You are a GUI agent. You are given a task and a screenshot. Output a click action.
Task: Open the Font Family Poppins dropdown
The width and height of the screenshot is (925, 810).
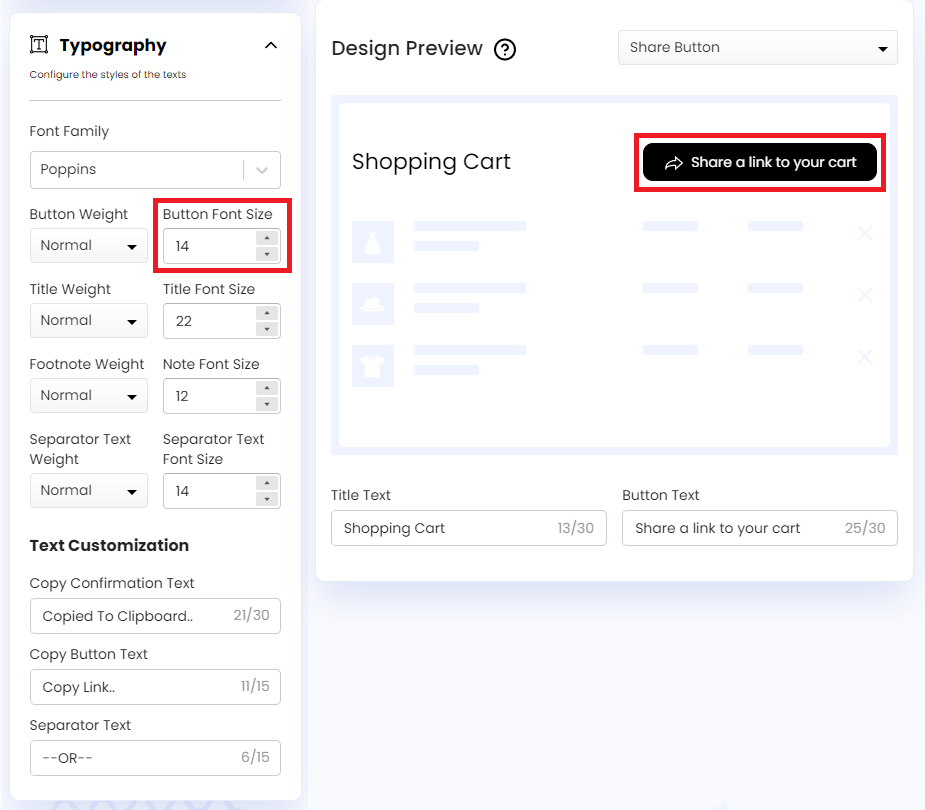[x=155, y=170]
